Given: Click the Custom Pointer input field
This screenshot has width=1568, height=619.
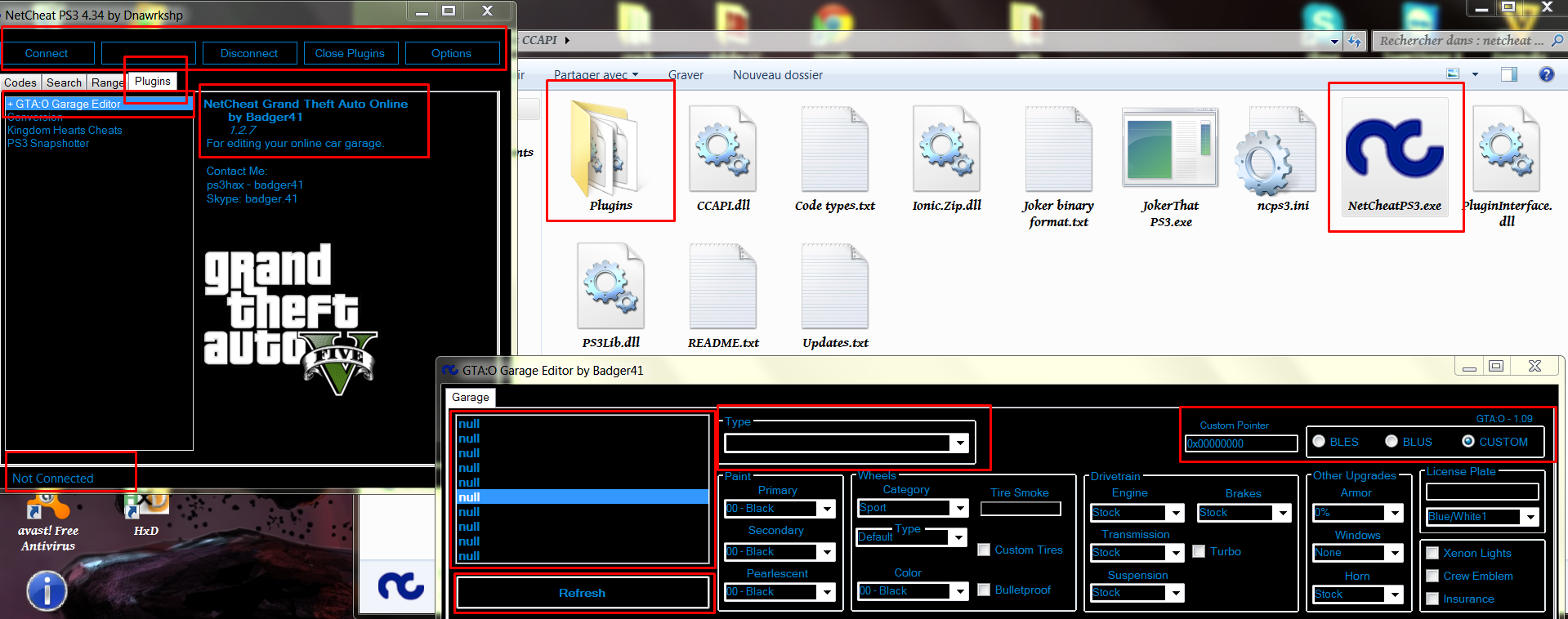Looking at the screenshot, I should tap(1241, 443).
